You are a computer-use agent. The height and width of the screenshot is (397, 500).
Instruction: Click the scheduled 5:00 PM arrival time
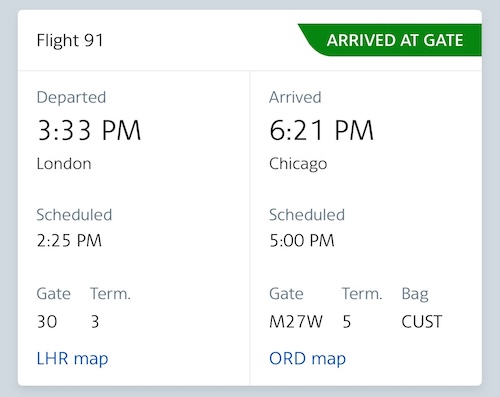(x=302, y=241)
